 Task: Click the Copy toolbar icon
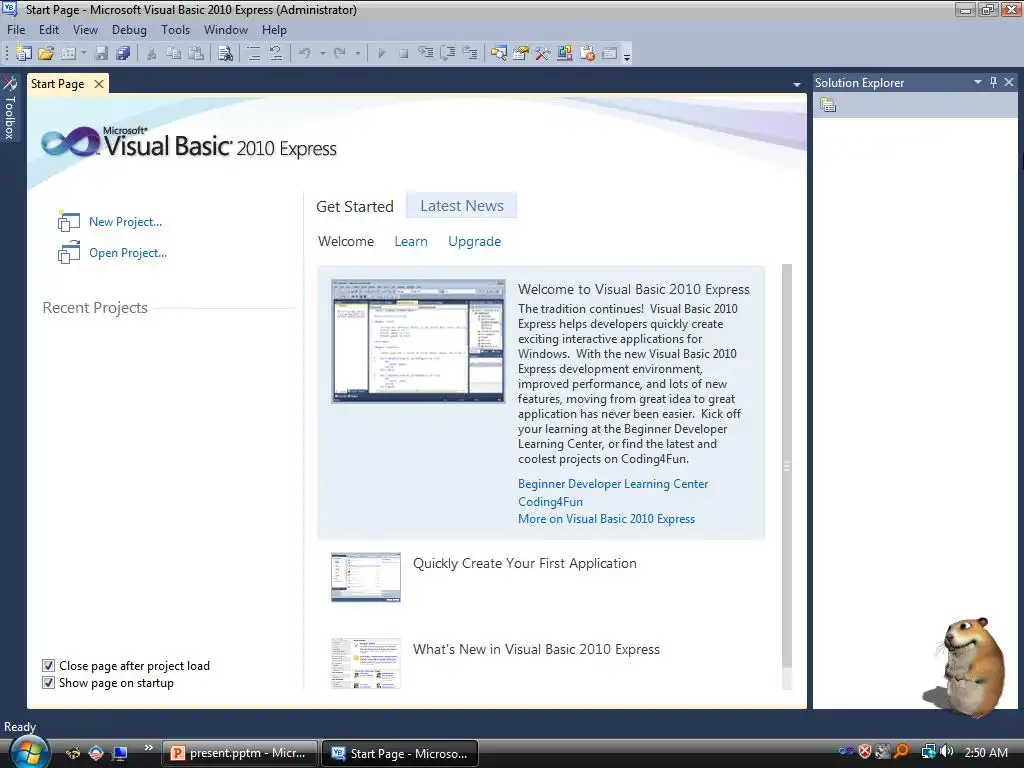point(174,54)
